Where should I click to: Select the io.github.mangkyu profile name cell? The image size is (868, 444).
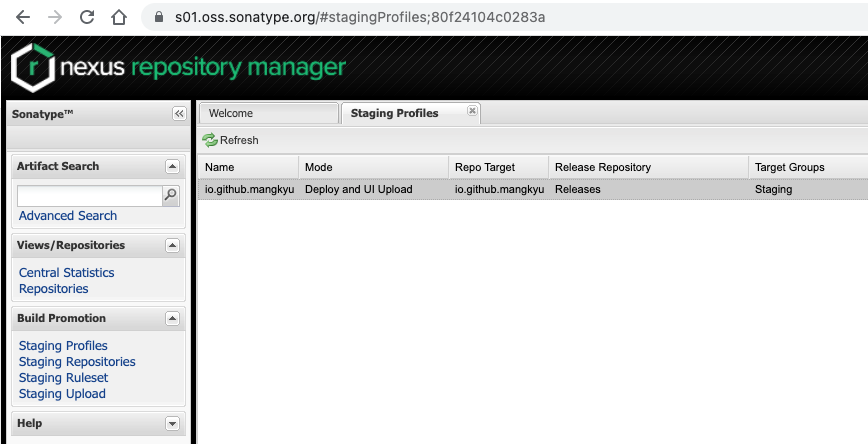pos(249,189)
